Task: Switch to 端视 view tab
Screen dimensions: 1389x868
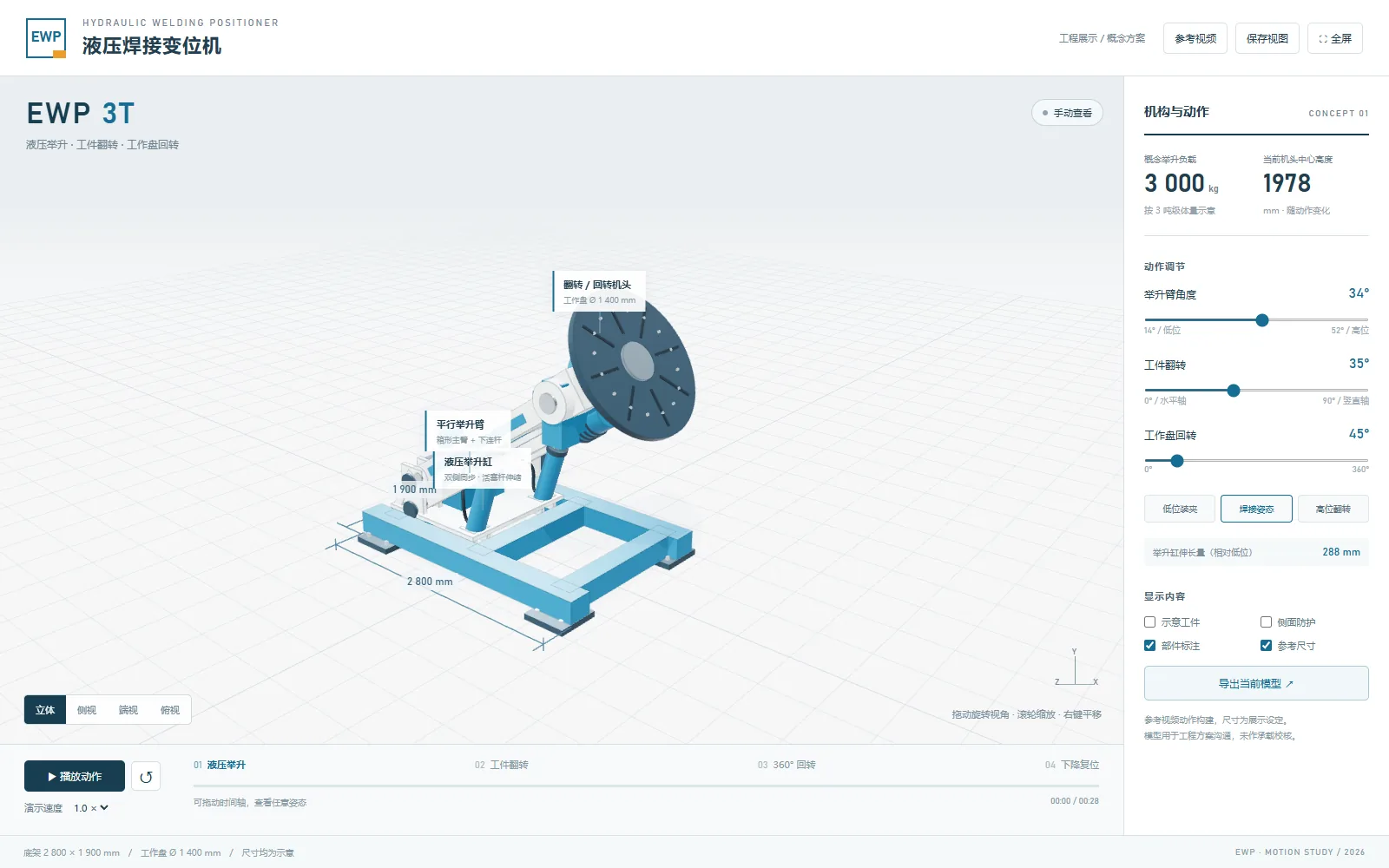Action: (x=128, y=710)
